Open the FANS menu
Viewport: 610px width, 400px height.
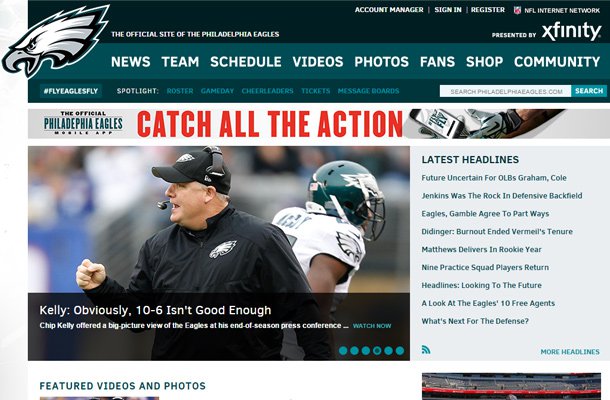pyautogui.click(x=437, y=61)
